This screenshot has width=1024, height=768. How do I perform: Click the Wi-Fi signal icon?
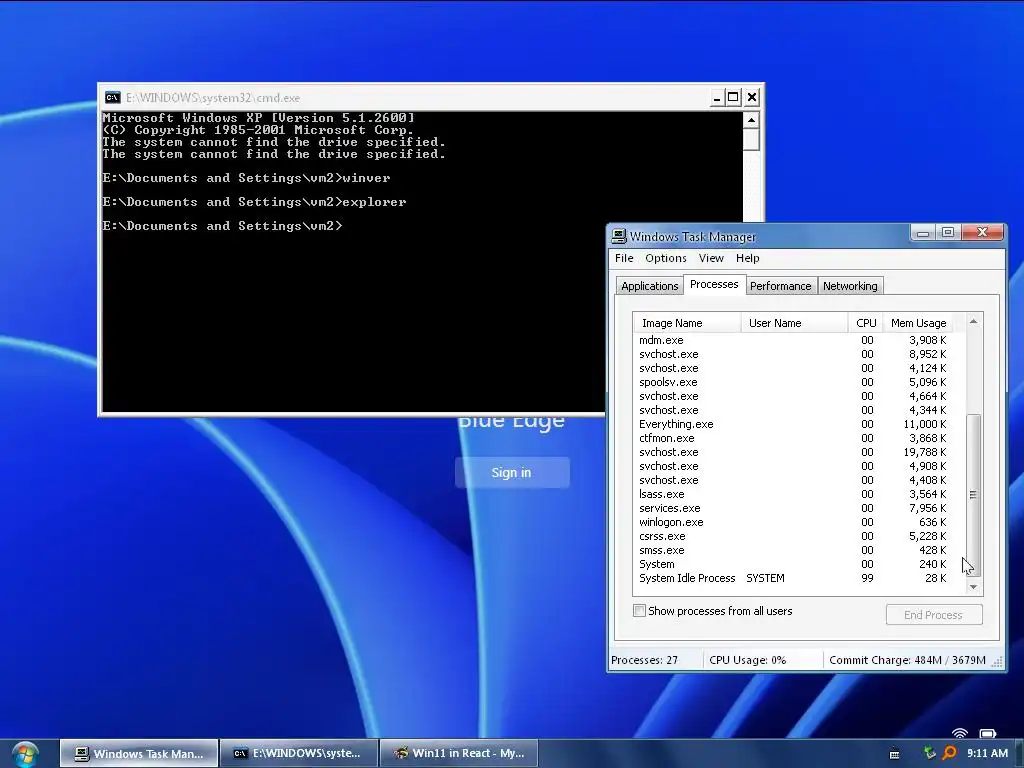(959, 733)
